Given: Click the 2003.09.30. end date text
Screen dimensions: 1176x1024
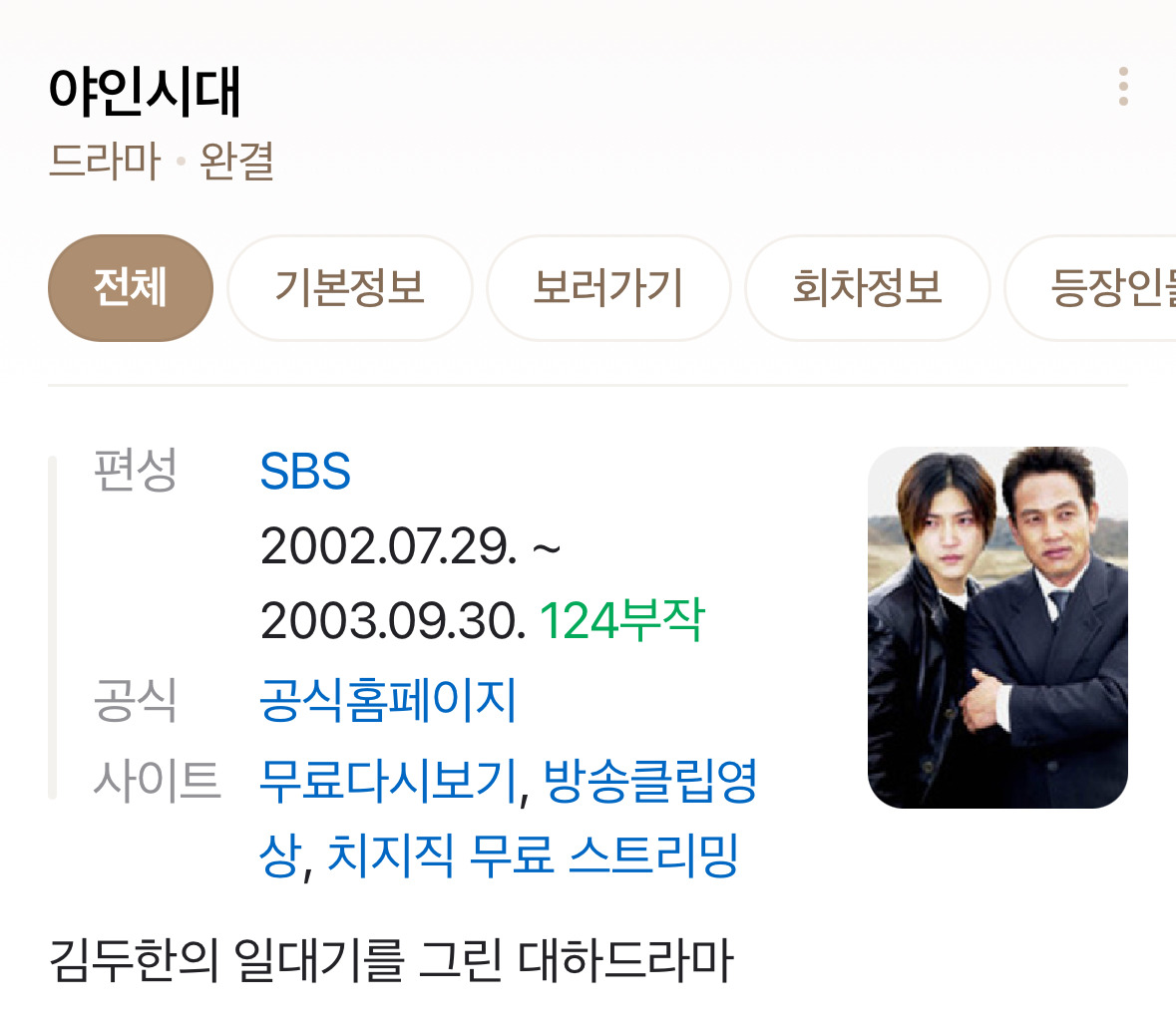Looking at the screenshot, I should pyautogui.click(x=393, y=621).
